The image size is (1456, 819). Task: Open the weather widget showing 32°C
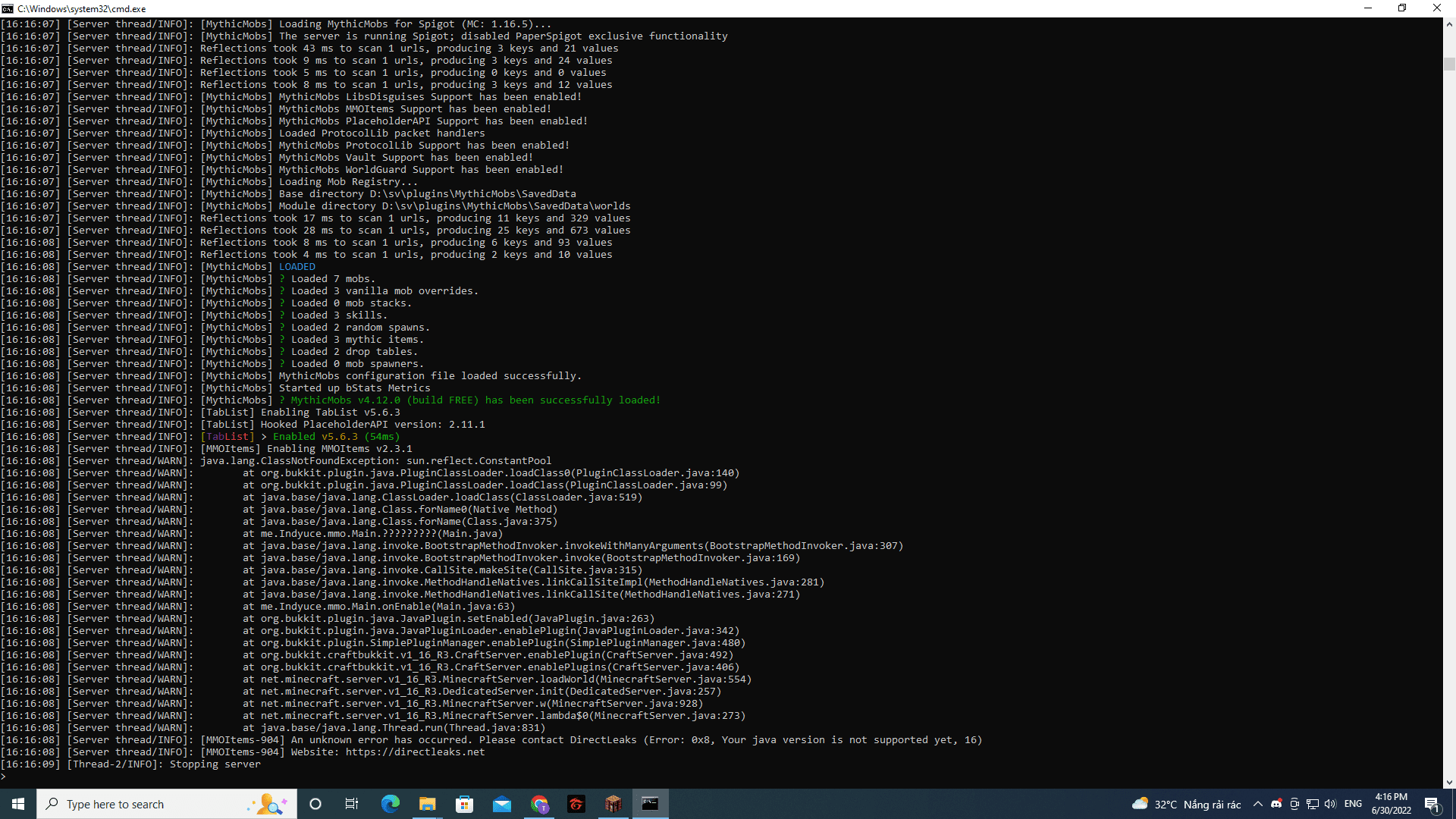1186,804
